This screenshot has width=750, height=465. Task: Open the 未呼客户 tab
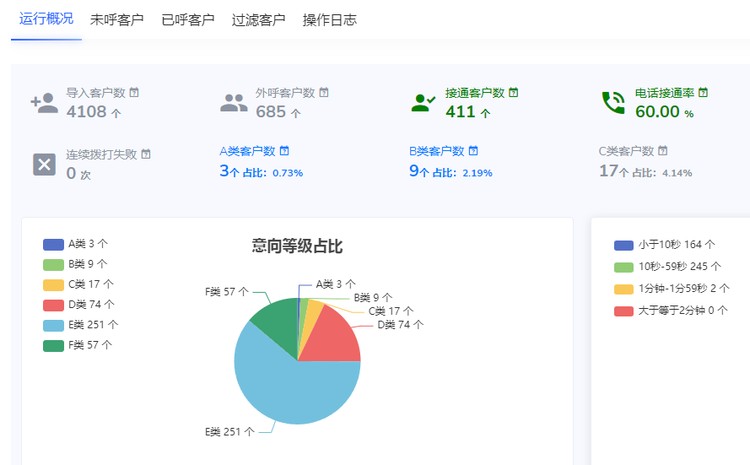(x=117, y=20)
